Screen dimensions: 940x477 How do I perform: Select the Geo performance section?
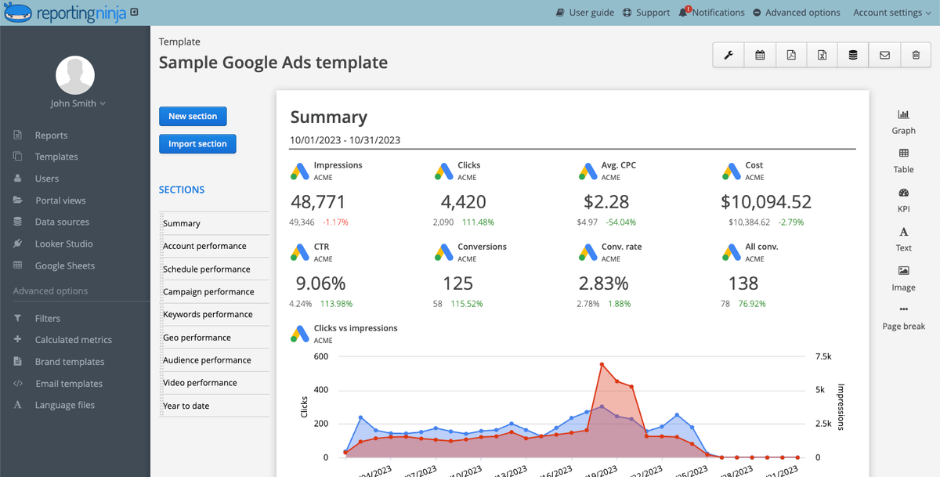(x=215, y=337)
